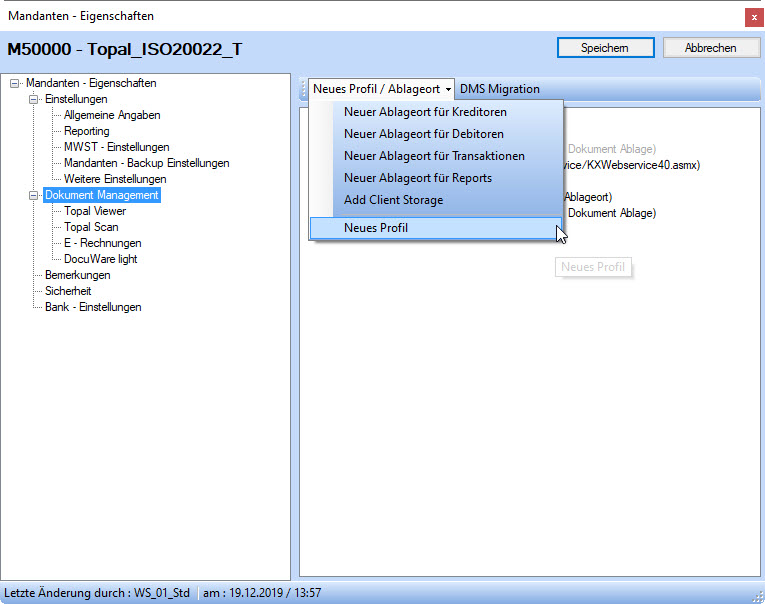The height and width of the screenshot is (604, 765).
Task: Select Neuer Ablageort für Transaktionen entry
Action: (434, 156)
